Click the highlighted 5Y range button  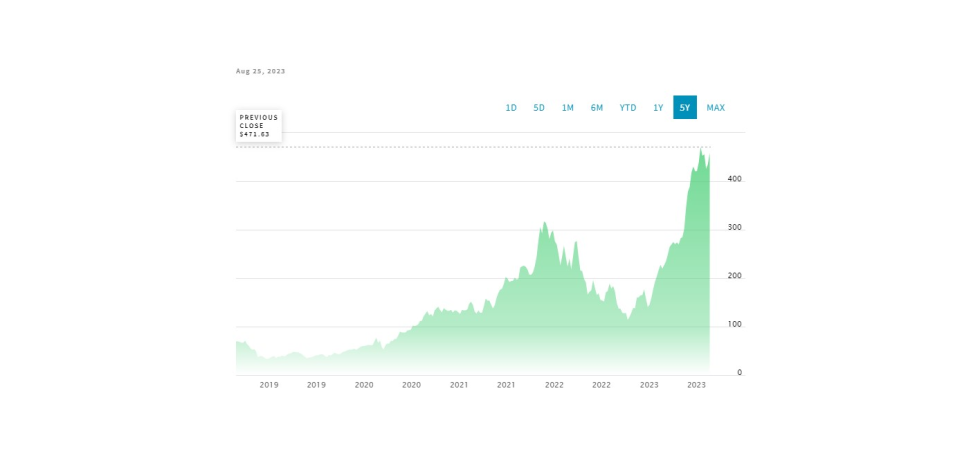point(685,108)
